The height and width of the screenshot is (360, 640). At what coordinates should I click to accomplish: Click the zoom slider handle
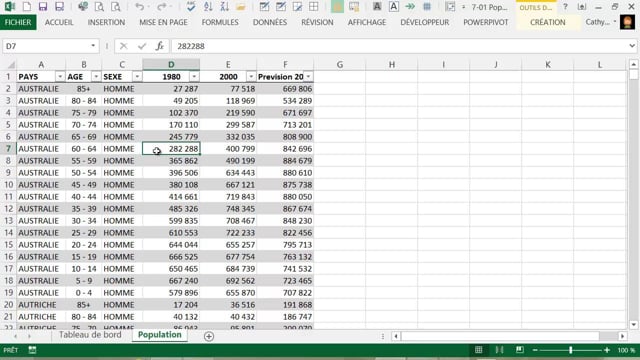571,350
